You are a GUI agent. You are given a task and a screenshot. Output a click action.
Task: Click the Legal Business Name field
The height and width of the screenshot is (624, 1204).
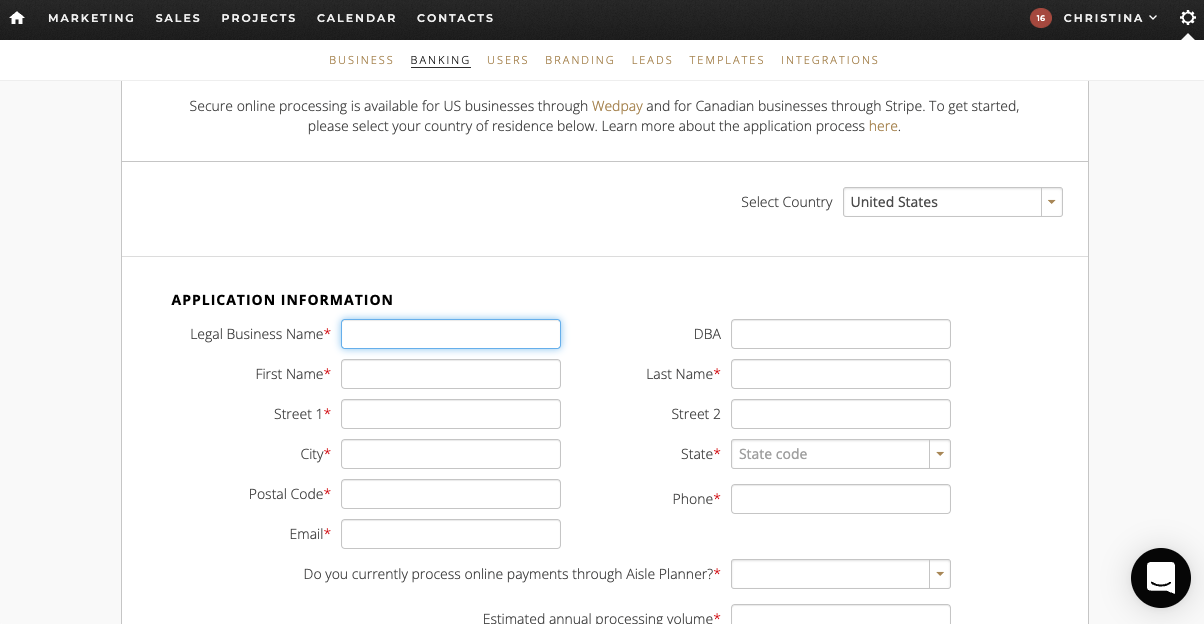(450, 334)
